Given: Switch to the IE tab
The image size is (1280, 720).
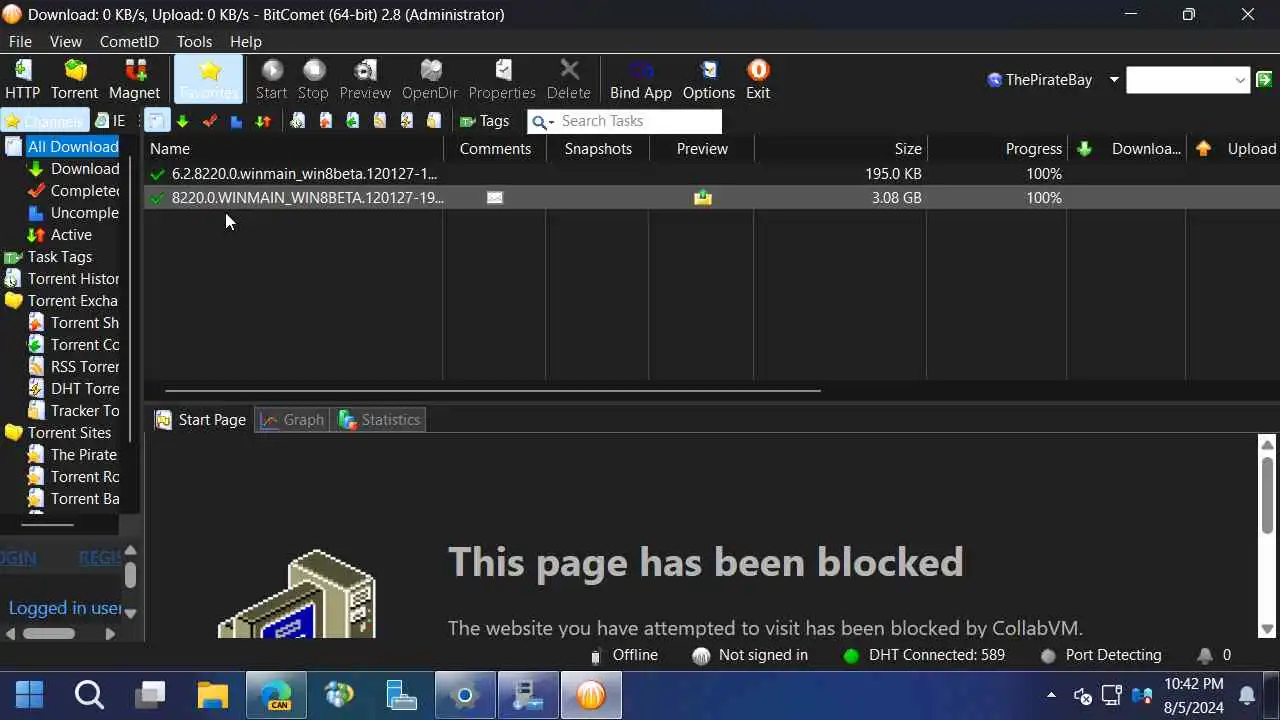Looking at the screenshot, I should pyautogui.click(x=111, y=121).
